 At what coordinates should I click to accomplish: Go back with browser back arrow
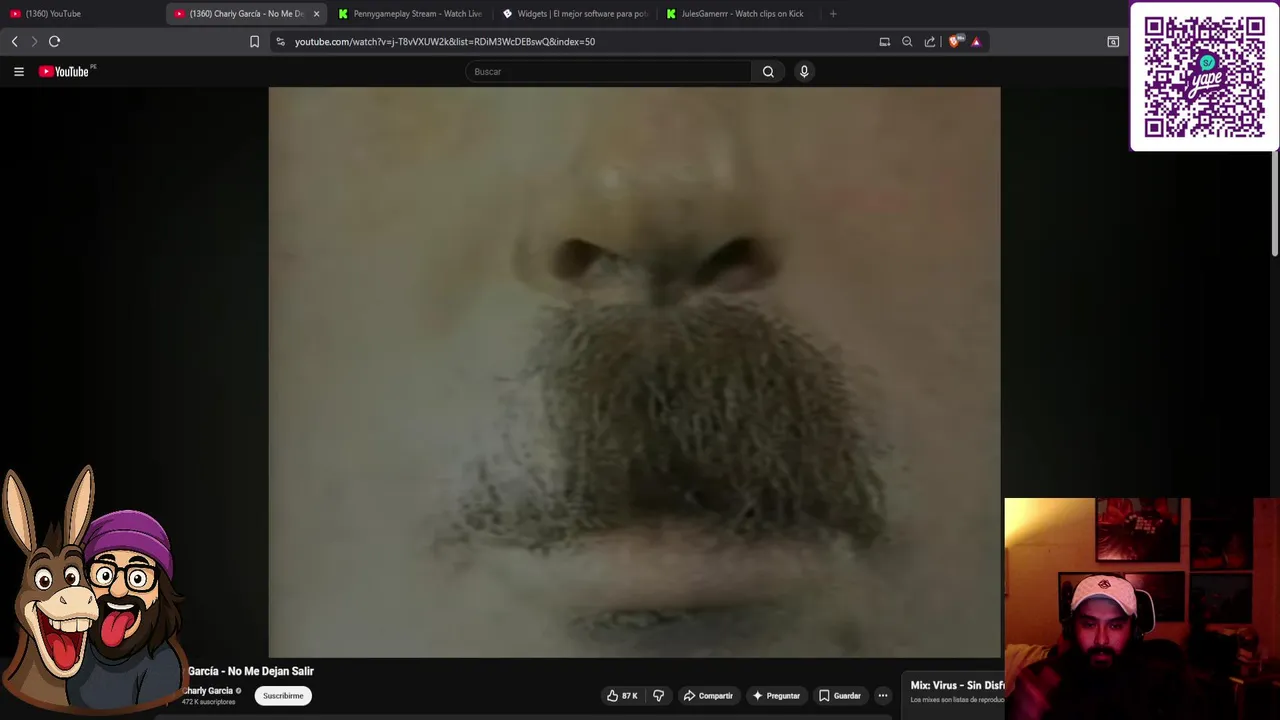14,41
